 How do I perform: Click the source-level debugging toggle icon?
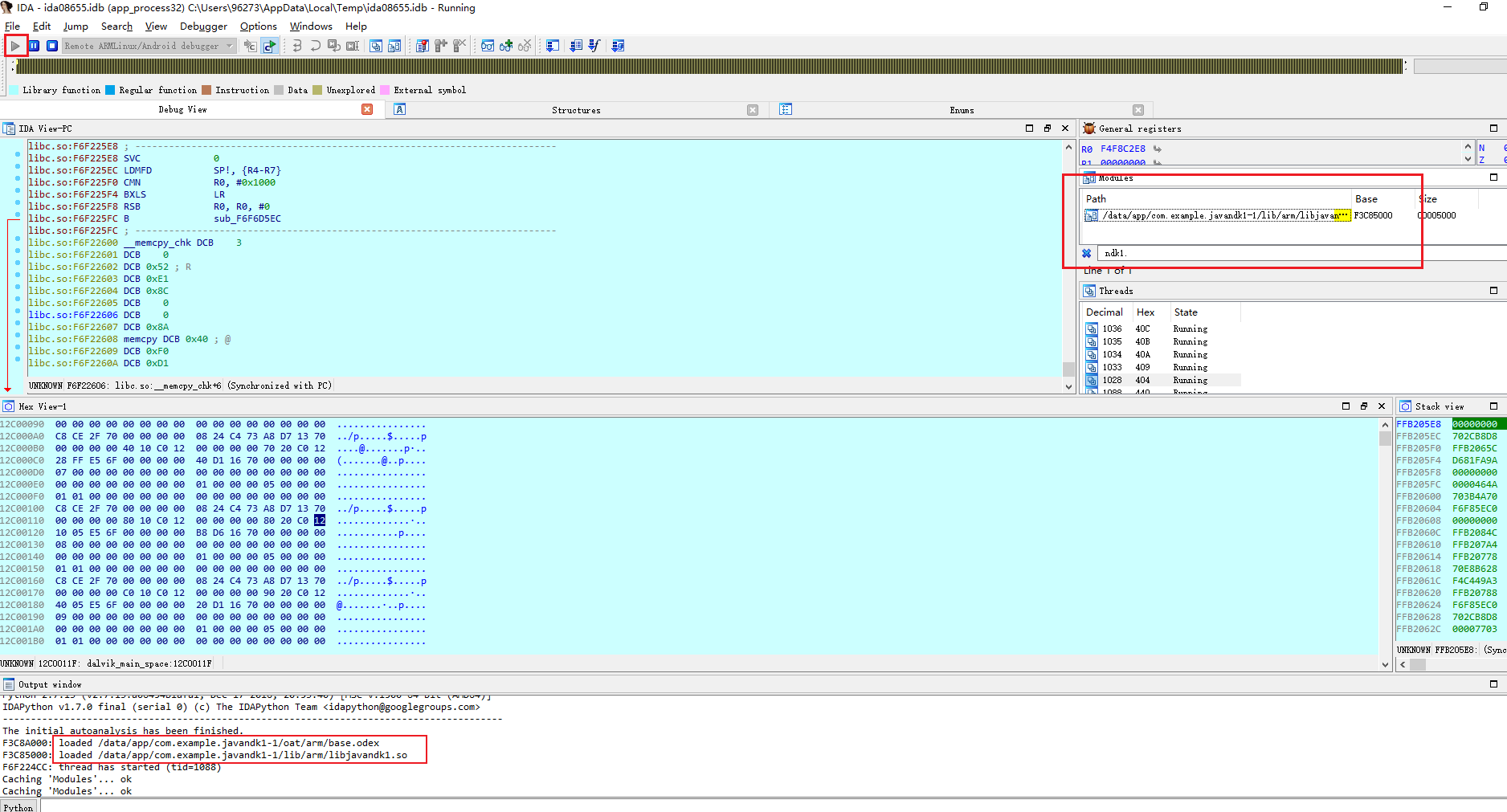(x=250, y=46)
